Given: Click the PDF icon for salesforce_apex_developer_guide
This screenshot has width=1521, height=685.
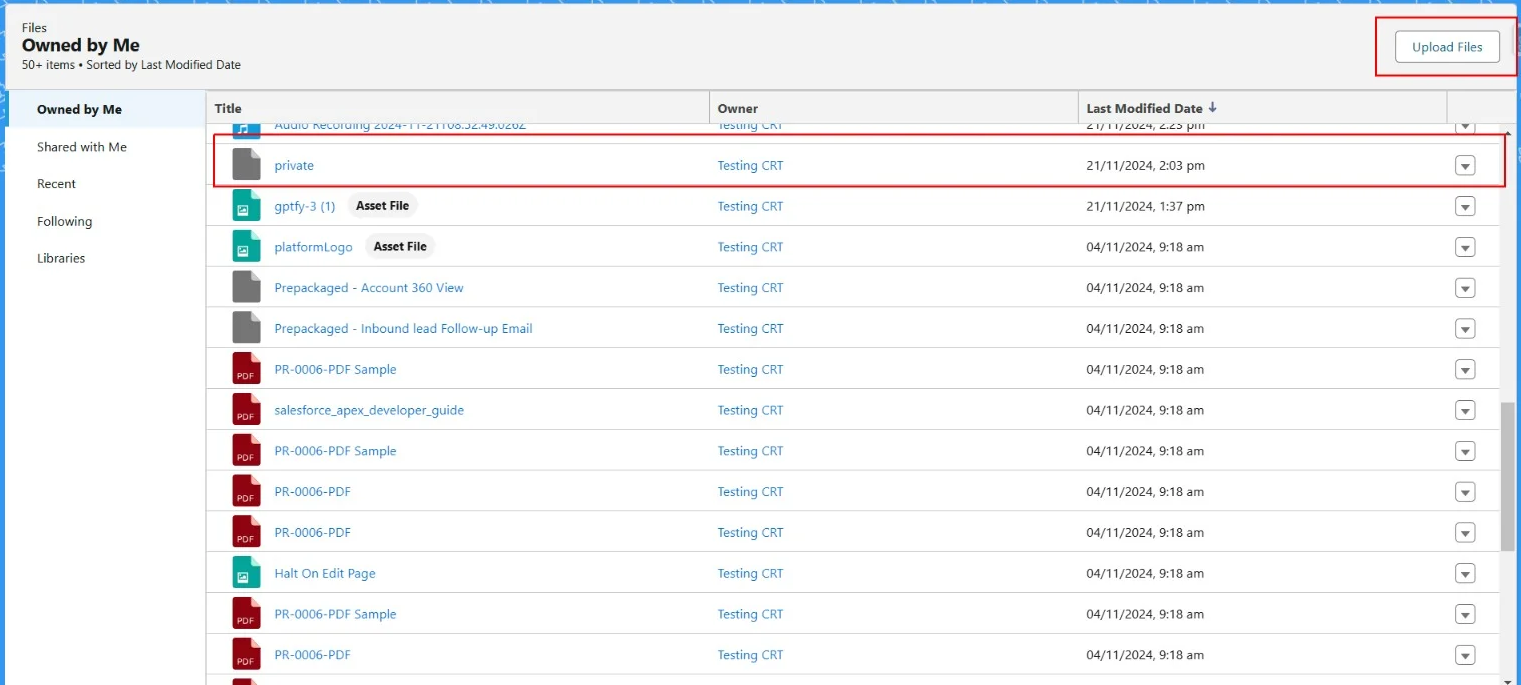Looking at the screenshot, I should tap(246, 410).
